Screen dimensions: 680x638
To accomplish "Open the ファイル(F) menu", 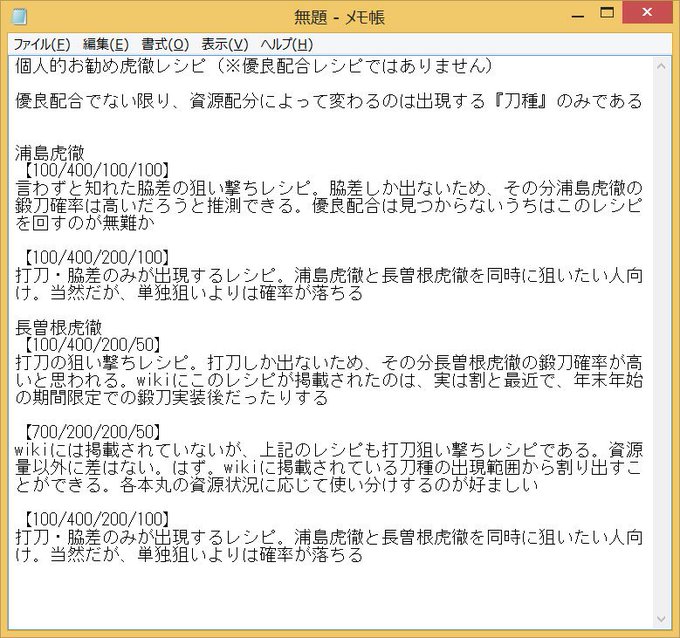I will click(x=42, y=45).
